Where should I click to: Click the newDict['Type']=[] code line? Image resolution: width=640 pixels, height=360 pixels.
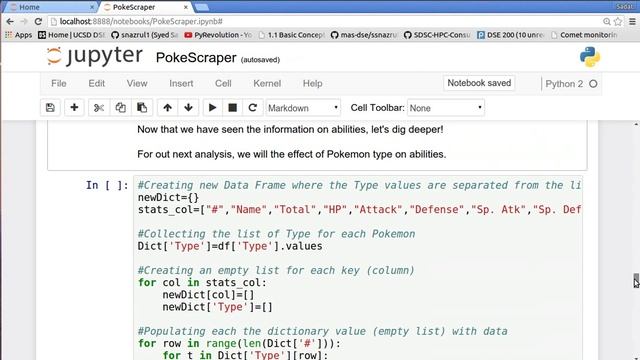(217, 307)
